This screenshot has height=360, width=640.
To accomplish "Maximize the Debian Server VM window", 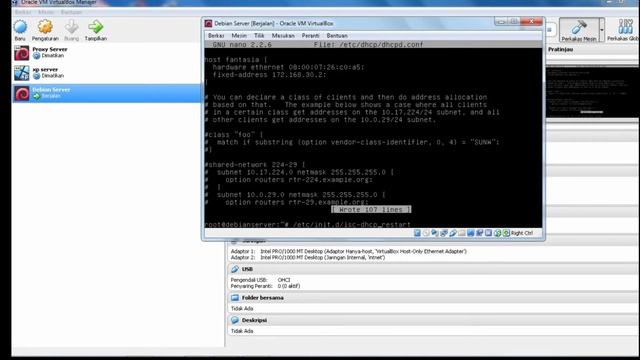I will click(514, 22).
